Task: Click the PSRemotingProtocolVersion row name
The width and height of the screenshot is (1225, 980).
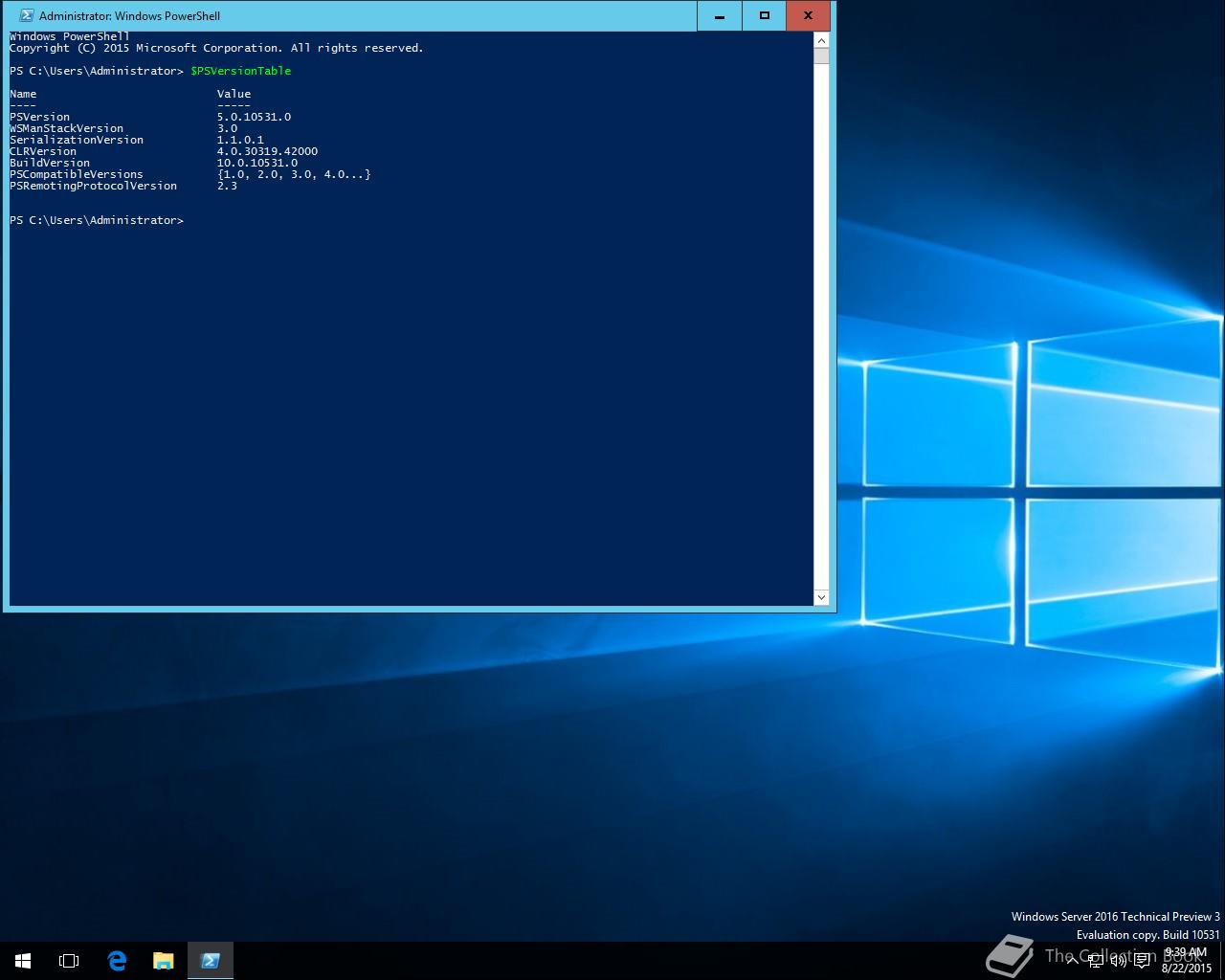Action: [93, 186]
